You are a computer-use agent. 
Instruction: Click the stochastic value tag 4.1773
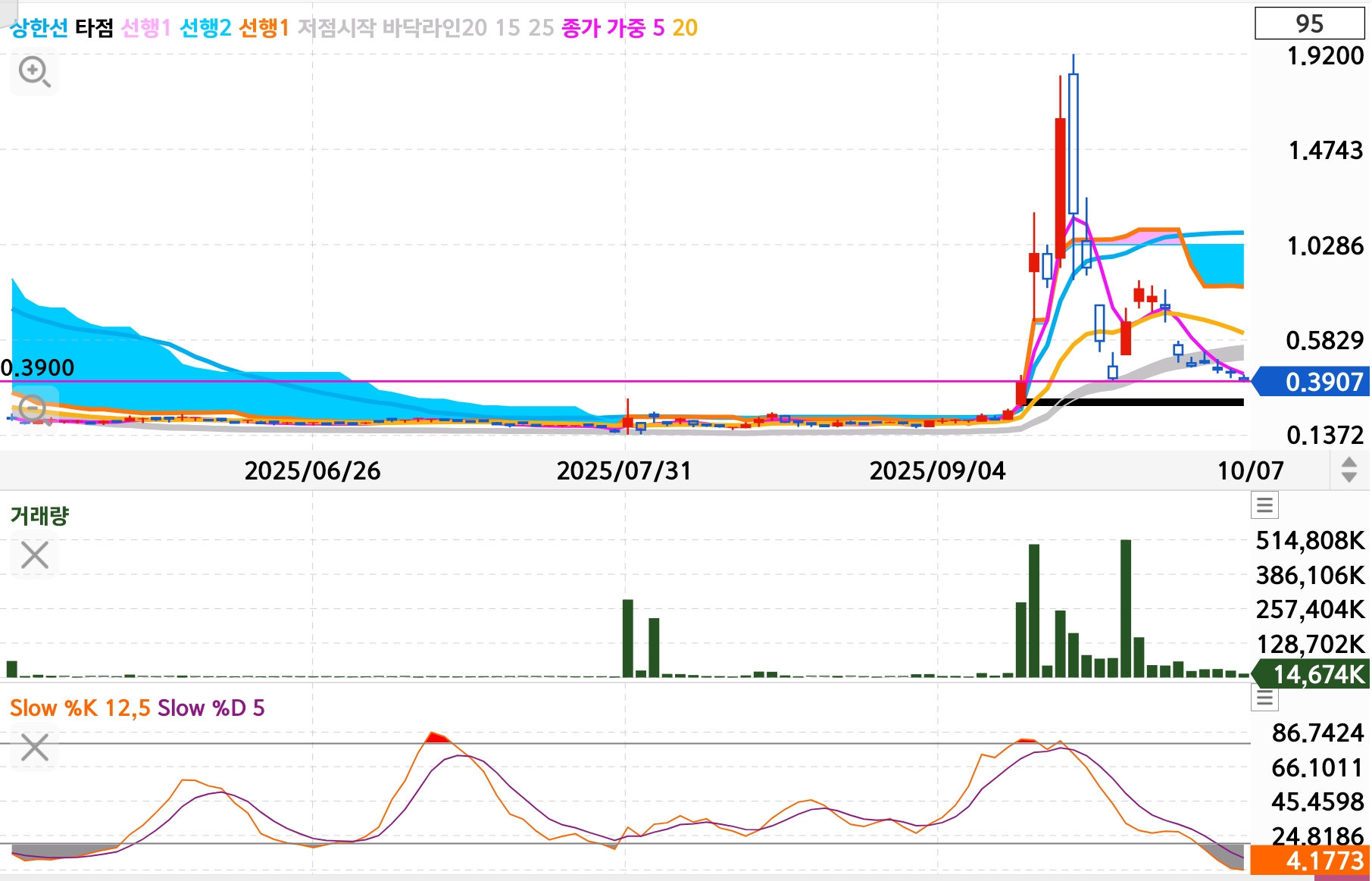point(1311,861)
